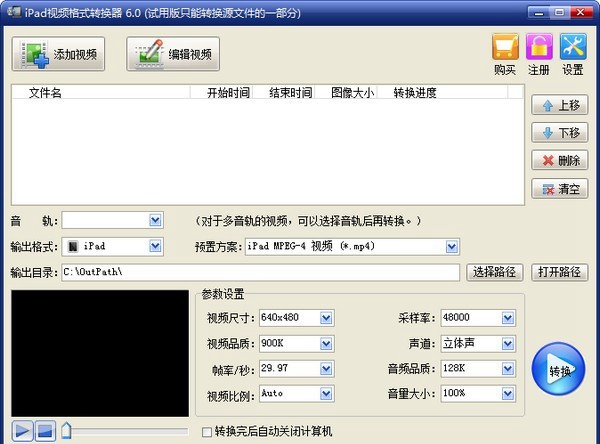Screen dimensions: 600x444
Task: Click the 打开路径 button
Action: pos(559,272)
